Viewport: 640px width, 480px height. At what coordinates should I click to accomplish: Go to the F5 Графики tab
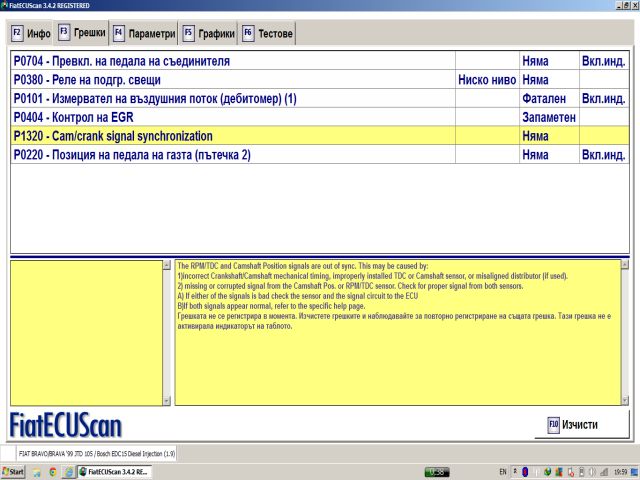[208, 33]
